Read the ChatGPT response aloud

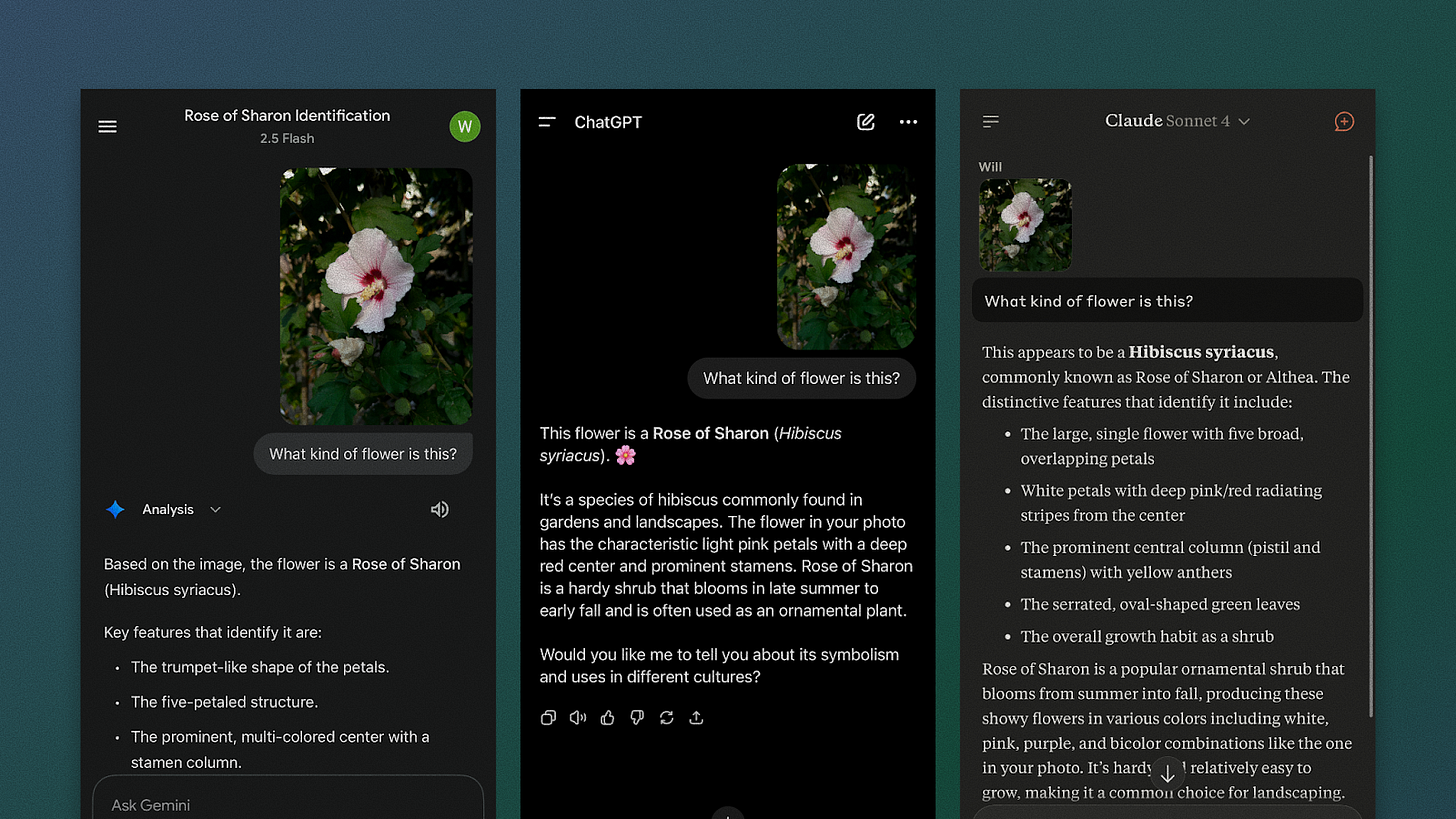578,717
